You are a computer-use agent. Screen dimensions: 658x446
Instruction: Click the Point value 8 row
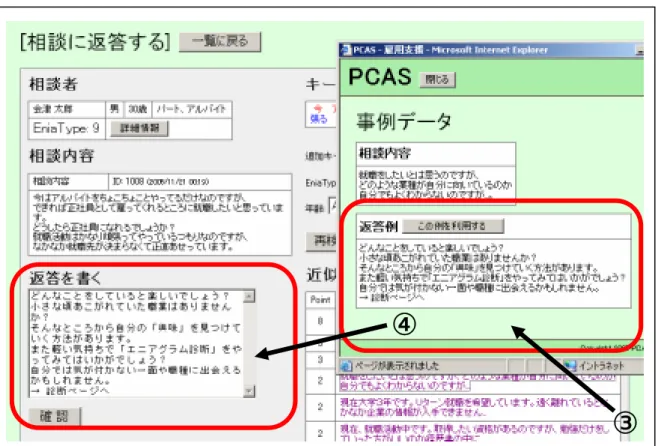pos(320,321)
